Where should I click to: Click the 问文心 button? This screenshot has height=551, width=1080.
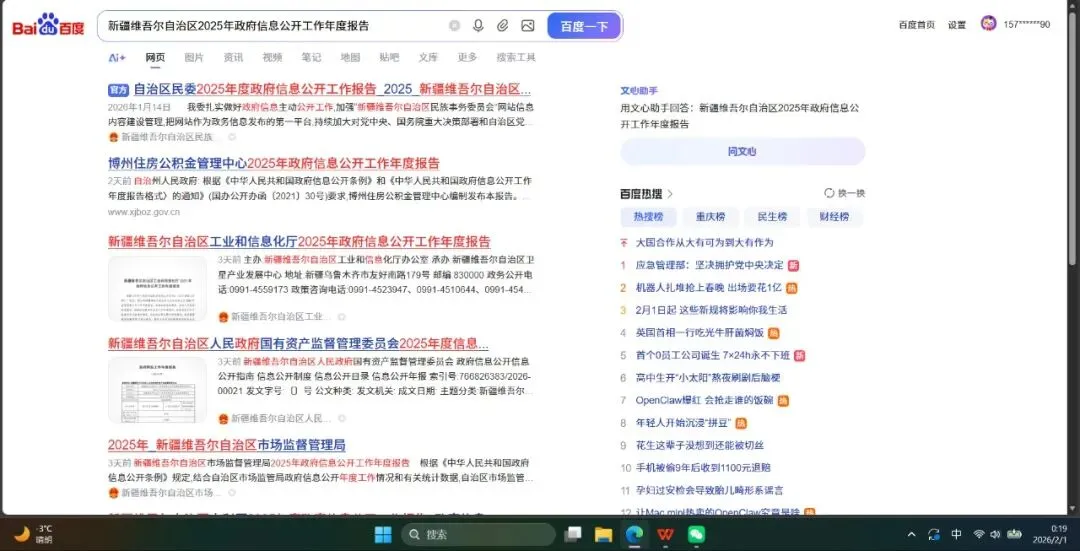click(742, 152)
